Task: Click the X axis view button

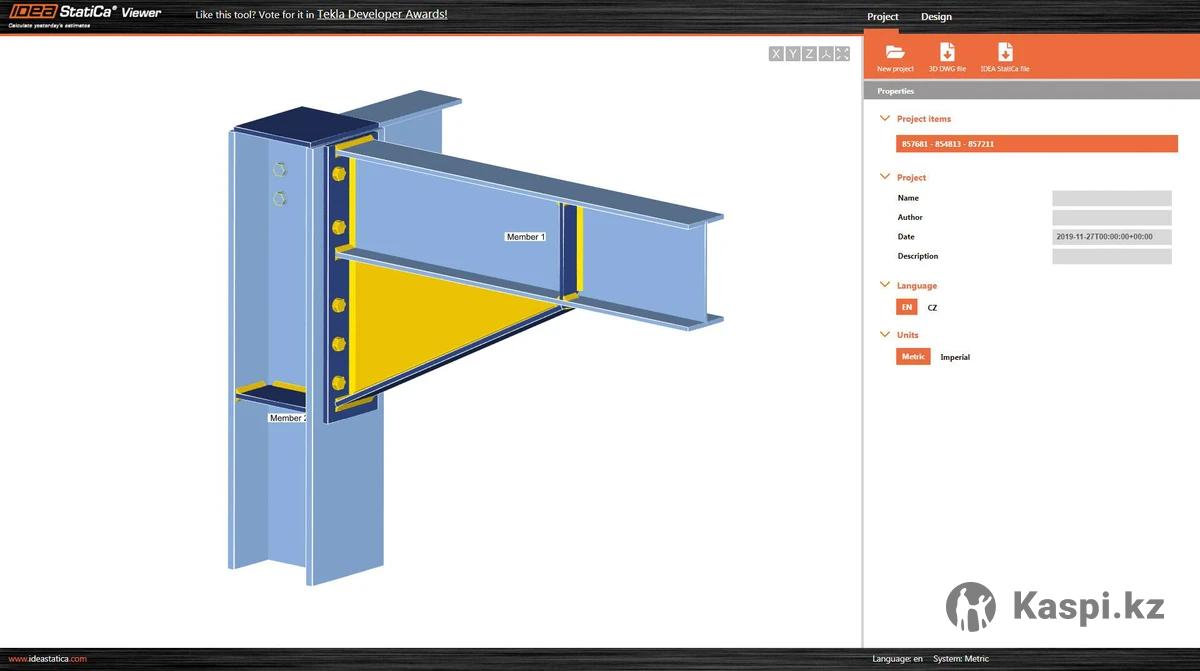Action: [776, 54]
